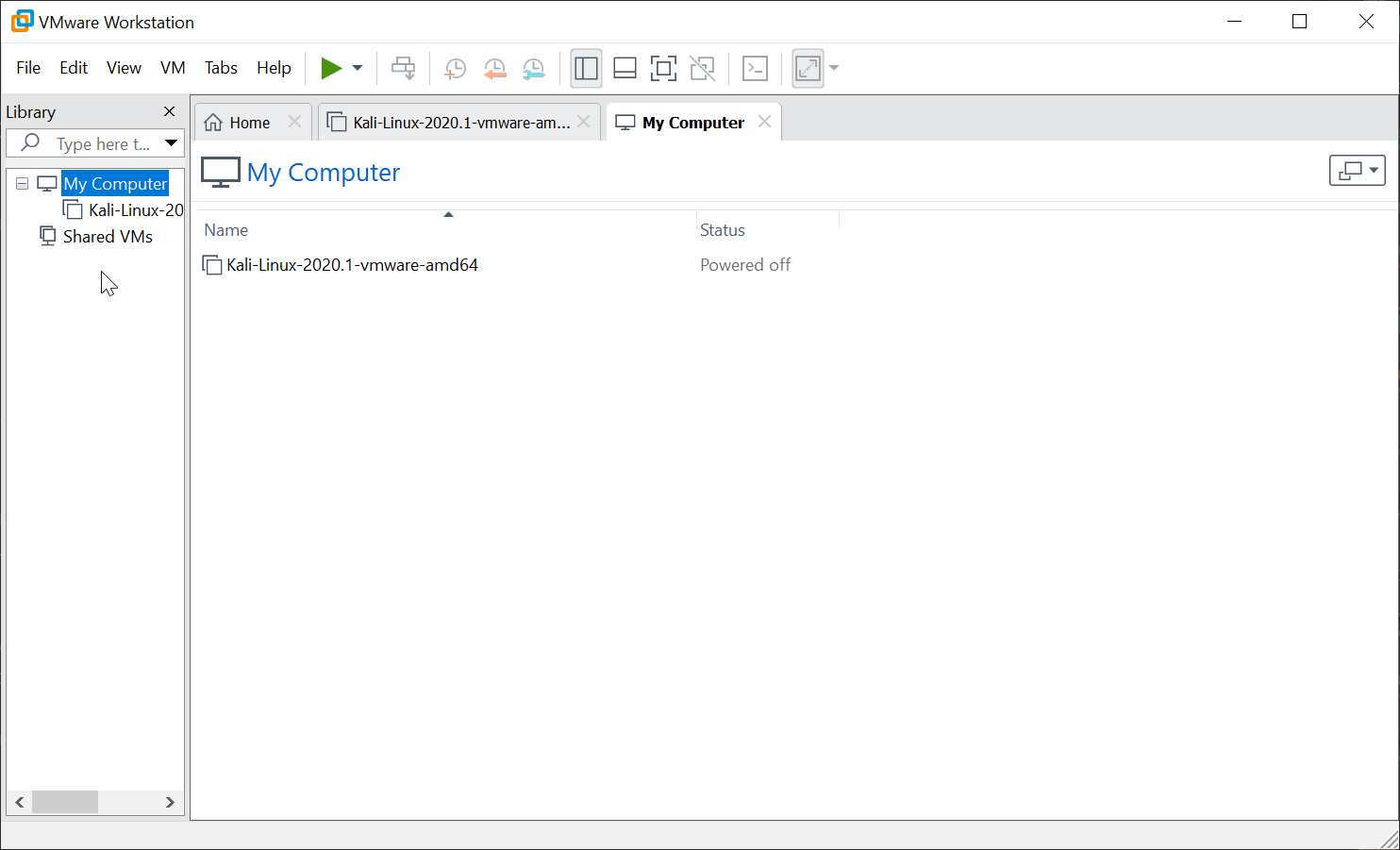Toggle the thumbnail bar view icon
Image resolution: width=1400 pixels, height=850 pixels.
(625, 68)
